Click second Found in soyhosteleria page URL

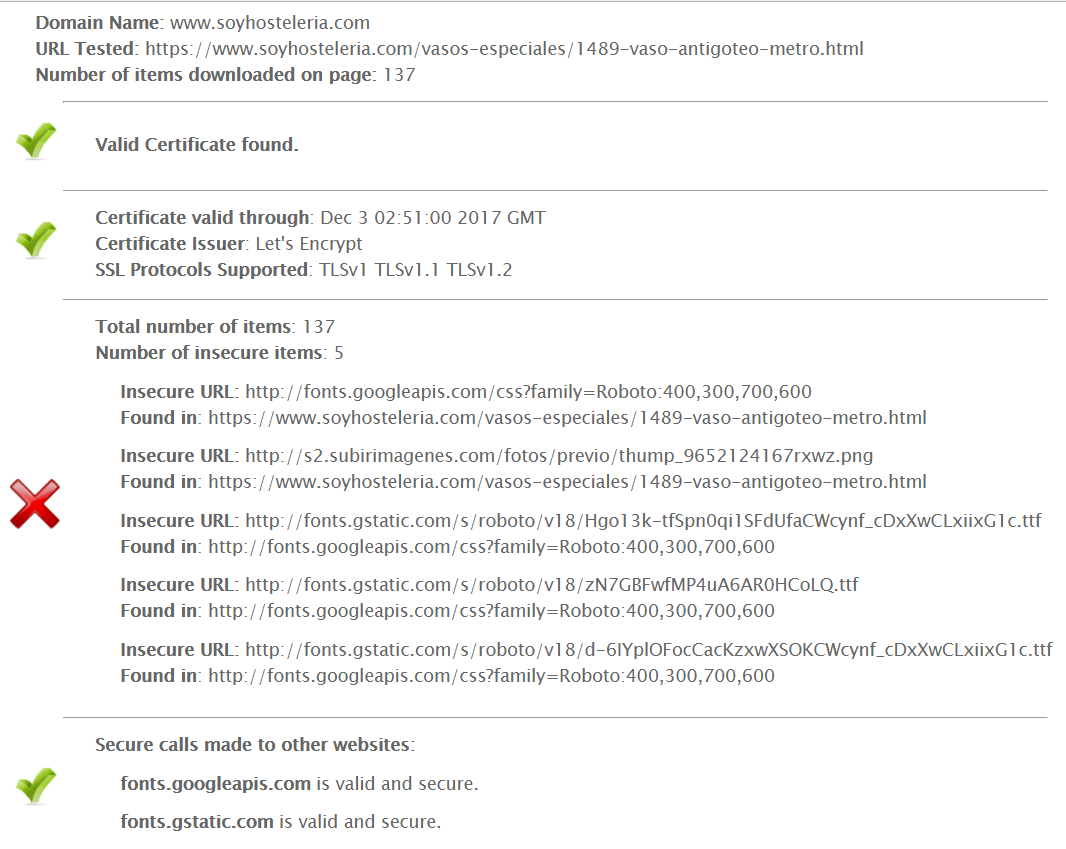point(567,482)
